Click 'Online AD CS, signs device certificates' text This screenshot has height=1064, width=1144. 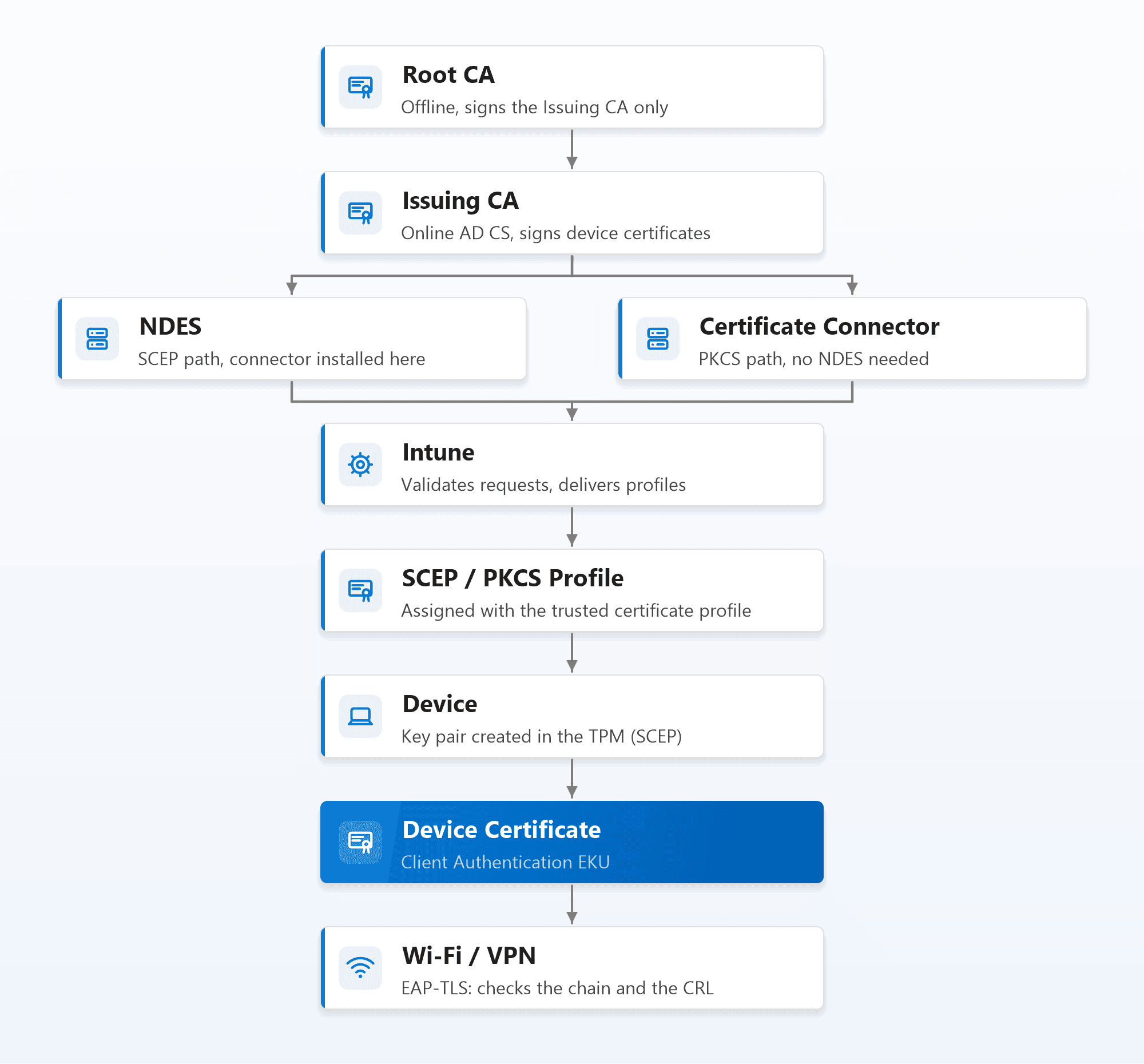point(556,233)
